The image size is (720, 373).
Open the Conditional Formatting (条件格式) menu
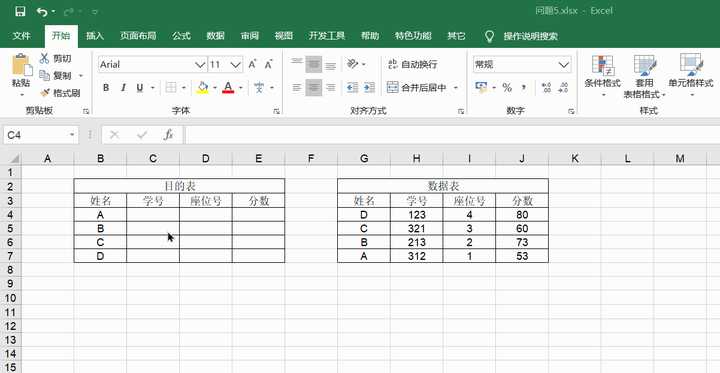[x=602, y=76]
